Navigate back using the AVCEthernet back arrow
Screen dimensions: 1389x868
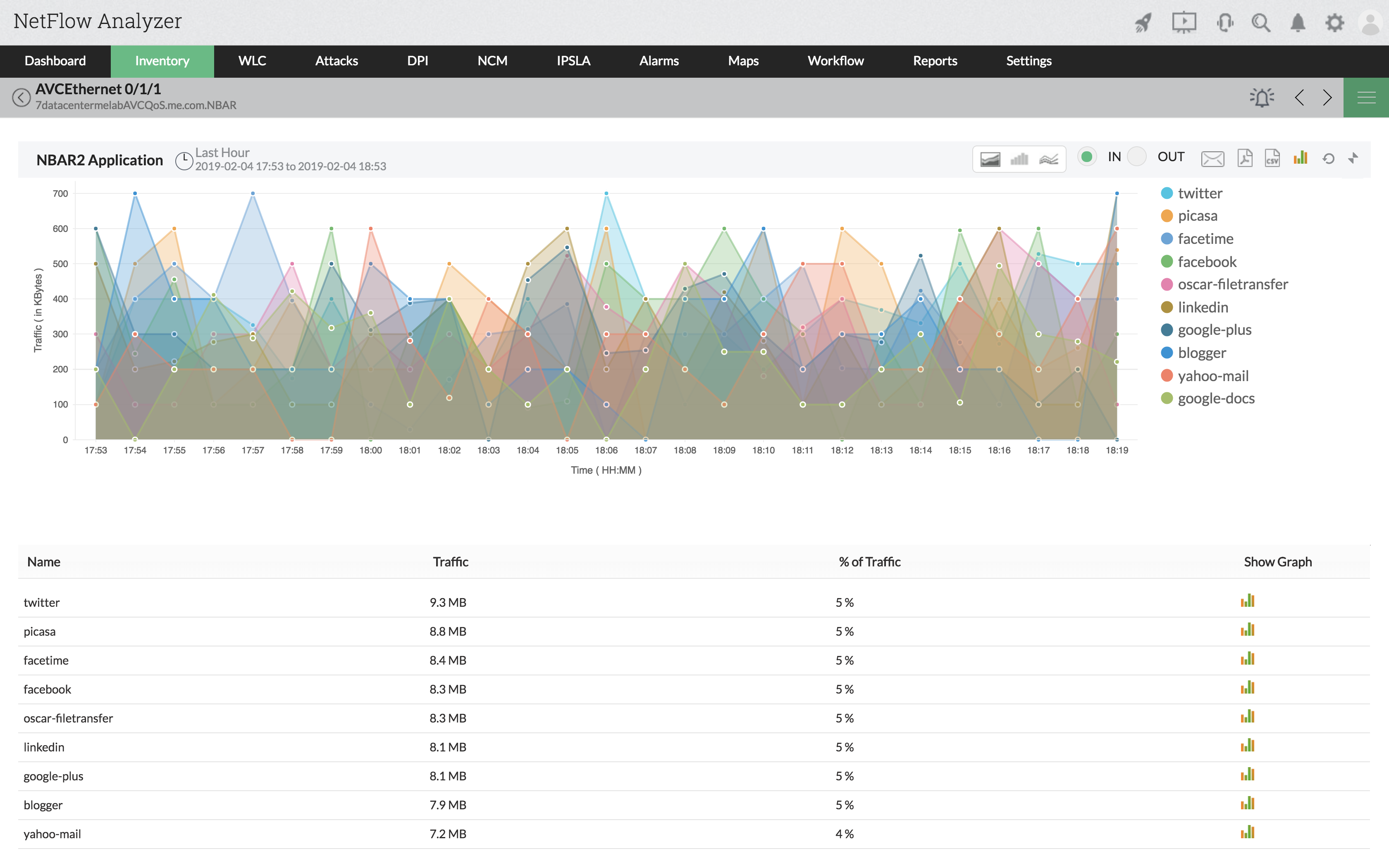point(22,97)
